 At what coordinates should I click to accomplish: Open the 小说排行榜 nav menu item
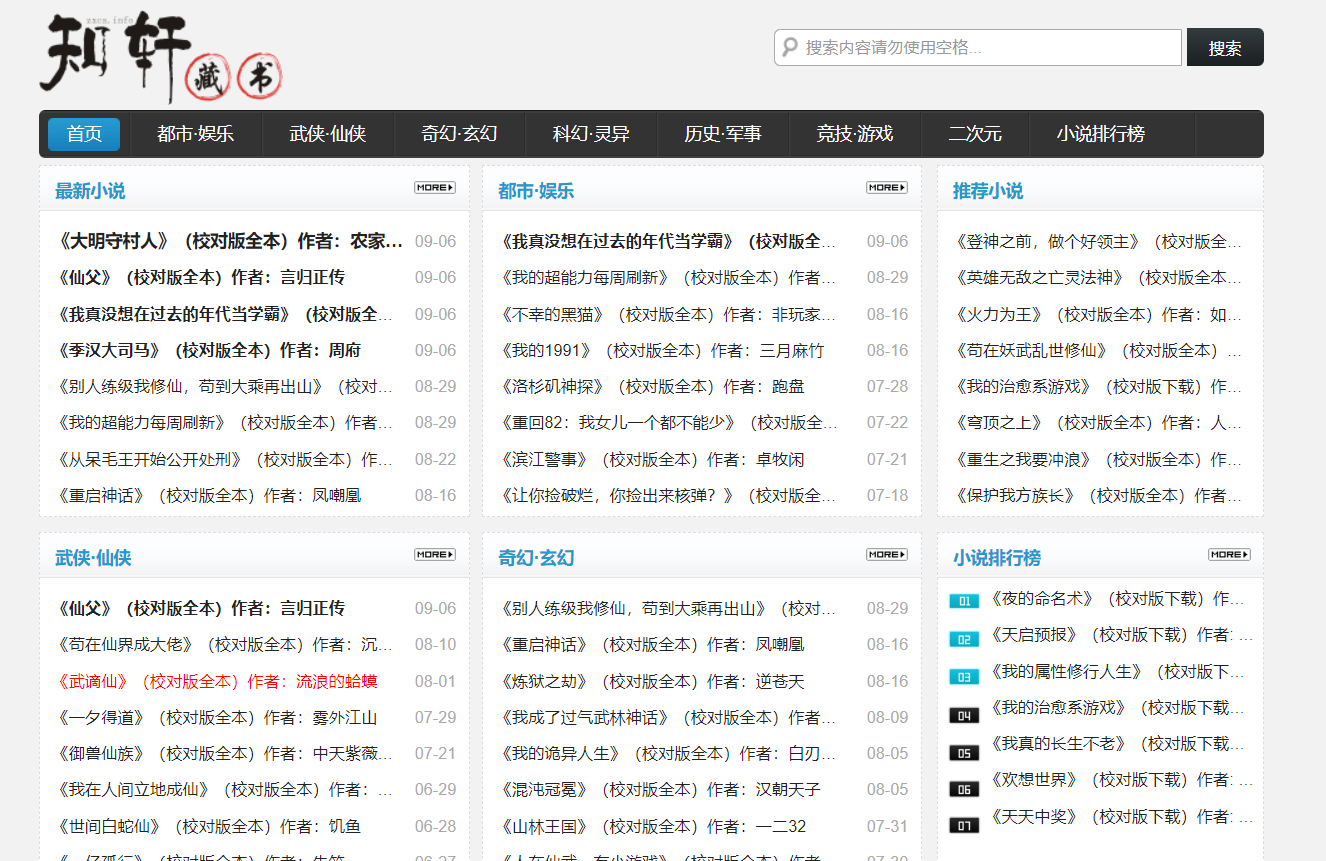(1101, 134)
